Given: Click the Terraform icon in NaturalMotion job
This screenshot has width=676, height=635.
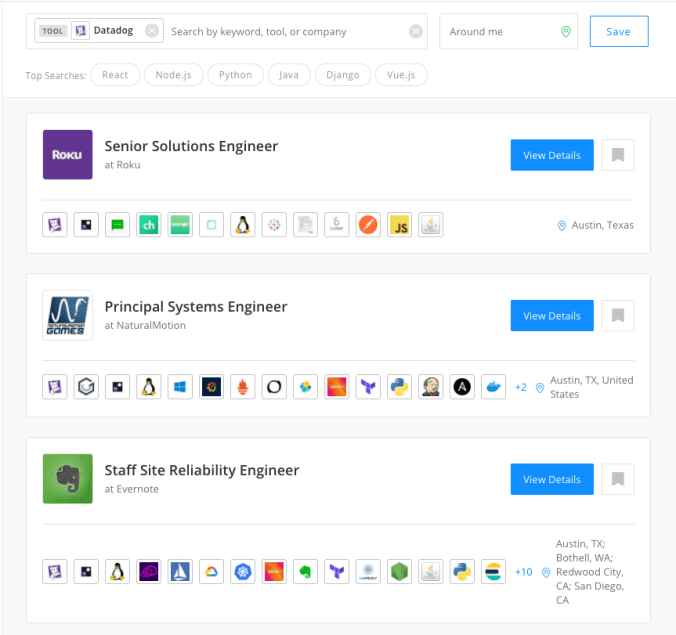Looking at the screenshot, I should 368,387.
